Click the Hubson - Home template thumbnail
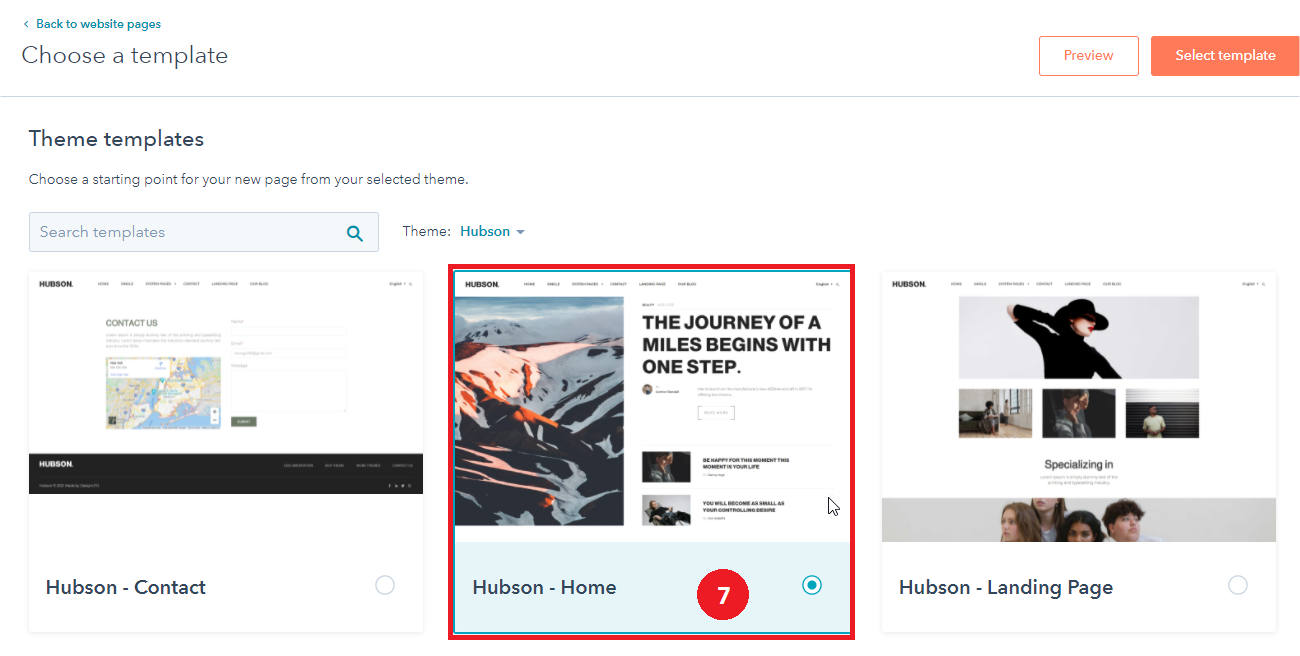This screenshot has width=1300, height=656. [x=652, y=405]
